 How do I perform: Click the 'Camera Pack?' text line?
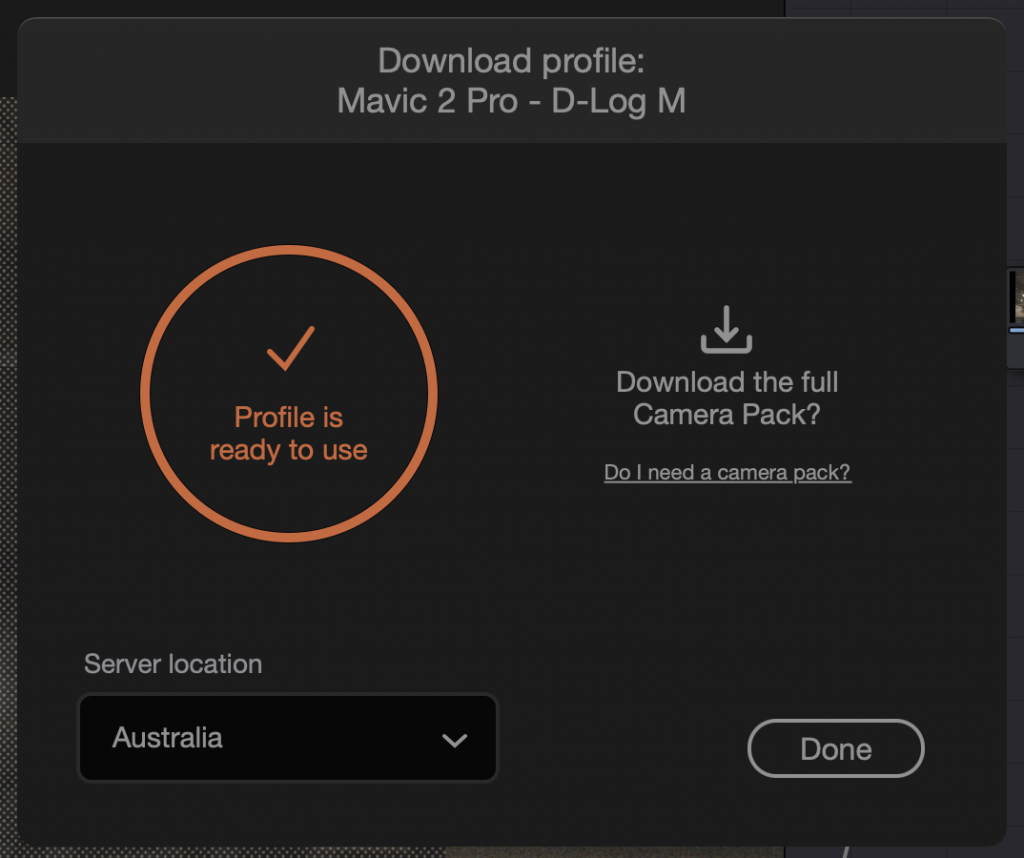(x=727, y=415)
